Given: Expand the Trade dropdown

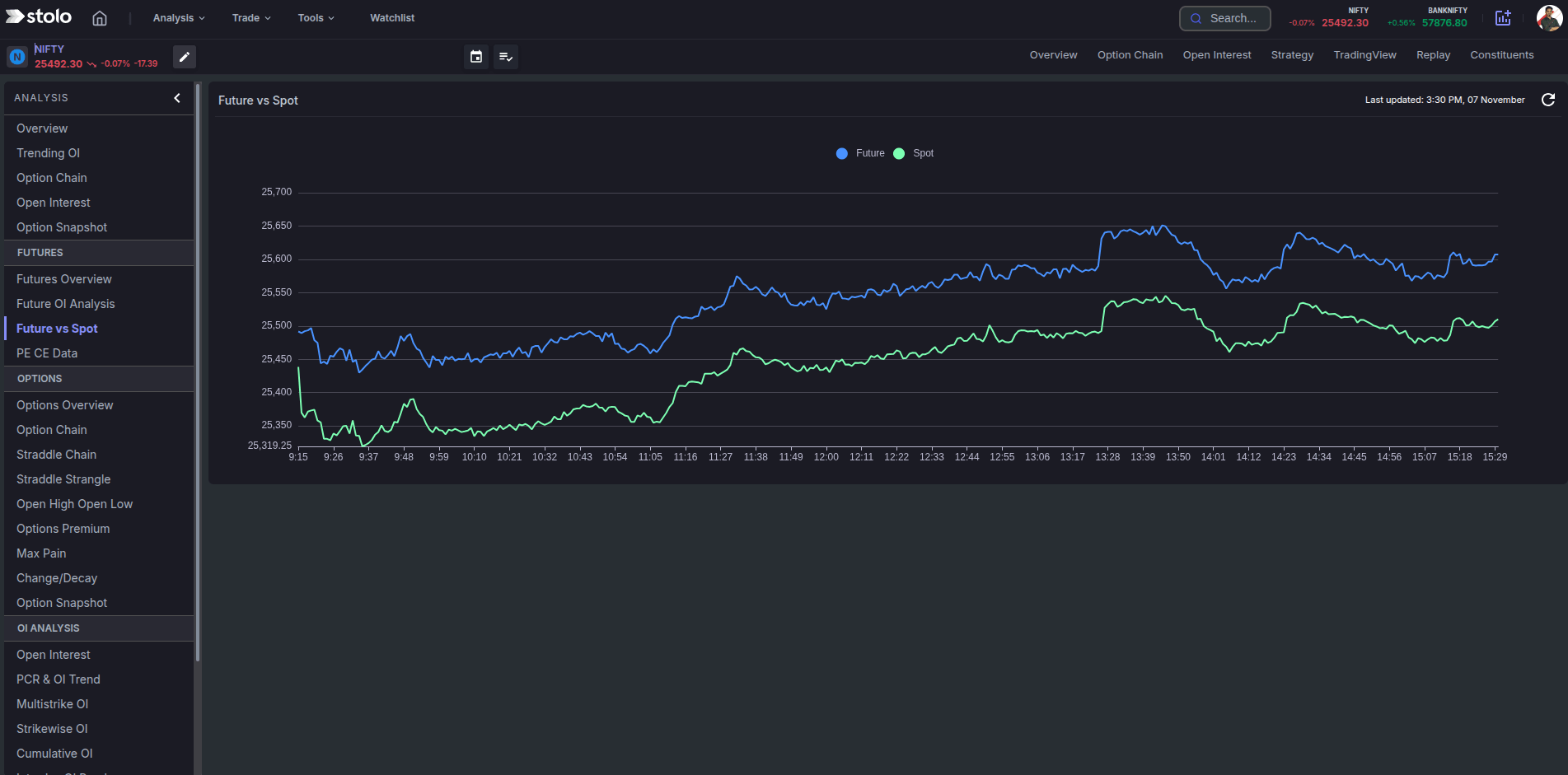Looking at the screenshot, I should [x=250, y=17].
